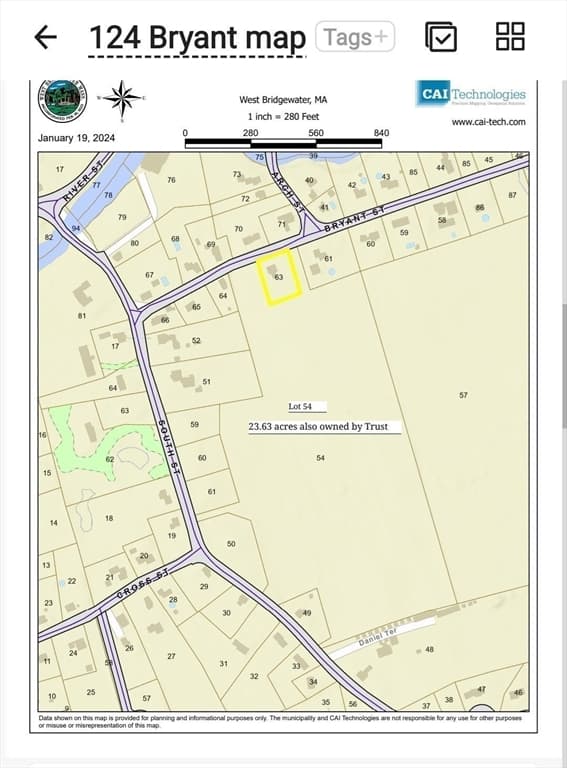This screenshot has height=768, width=567.
Task: Edit the title "124 Bryant map"
Action: (197, 38)
